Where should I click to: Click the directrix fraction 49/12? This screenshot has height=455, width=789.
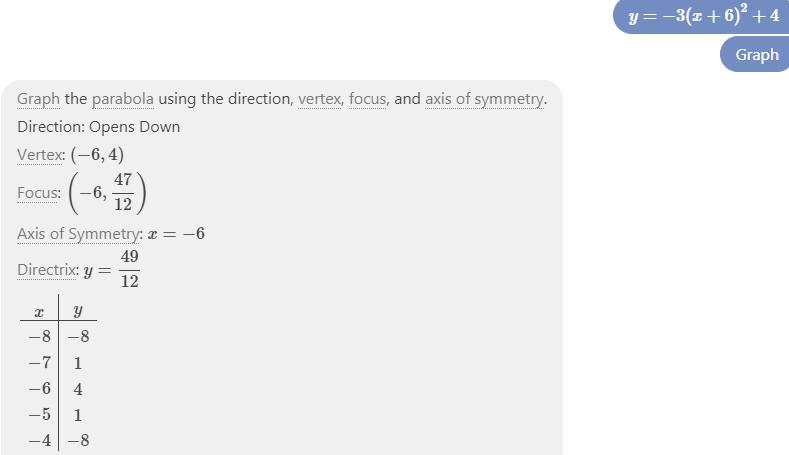(x=129, y=269)
